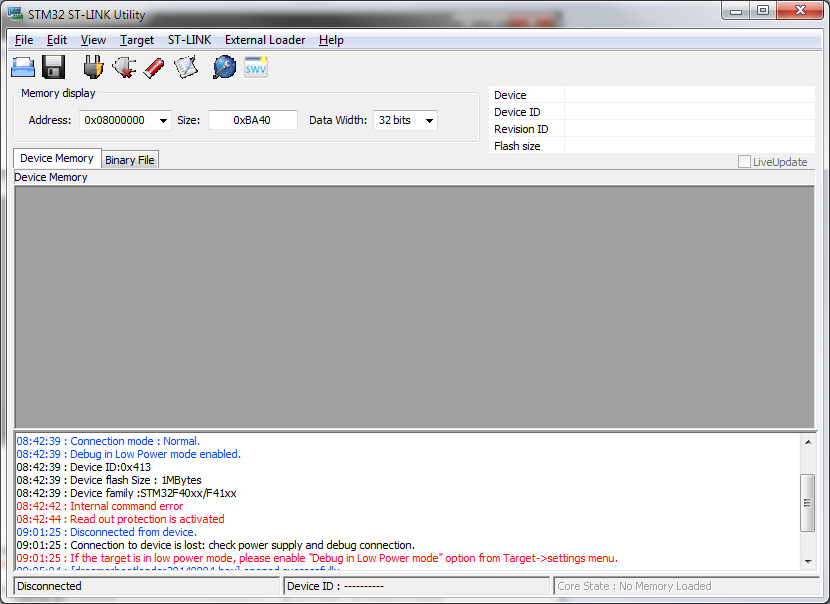Viewport: 830px width, 604px height.
Task: Open the File menu
Action: [x=24, y=40]
